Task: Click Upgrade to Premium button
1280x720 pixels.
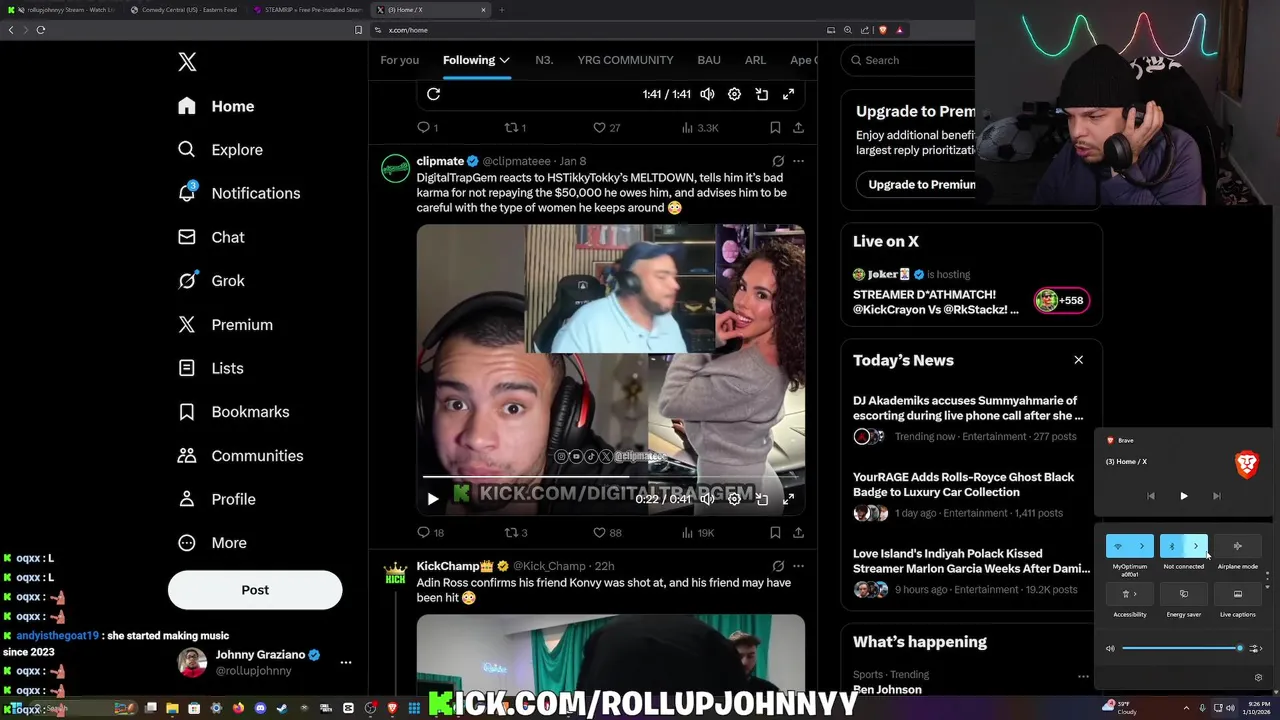Action: point(920,185)
